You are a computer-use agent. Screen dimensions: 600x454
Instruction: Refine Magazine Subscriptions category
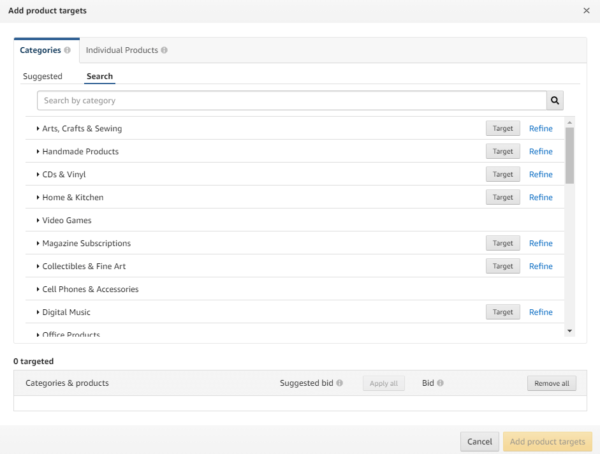click(541, 243)
